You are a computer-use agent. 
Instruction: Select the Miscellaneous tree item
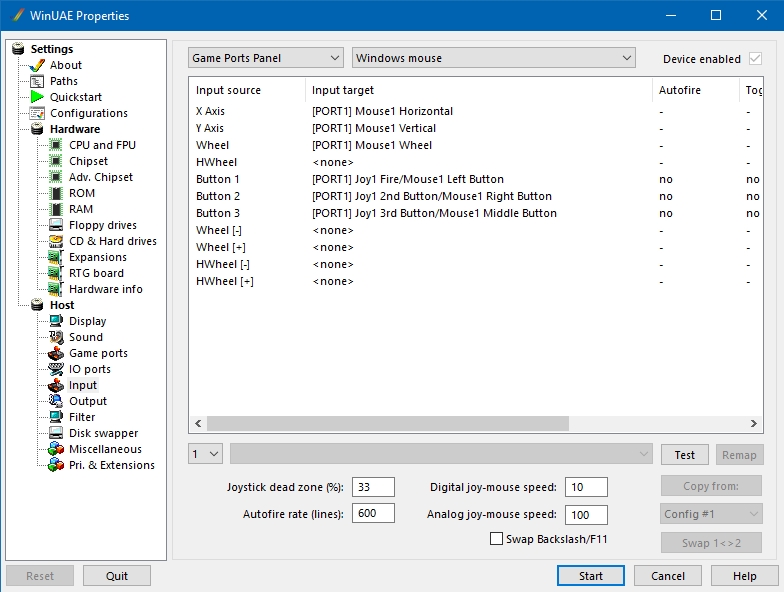(x=105, y=450)
